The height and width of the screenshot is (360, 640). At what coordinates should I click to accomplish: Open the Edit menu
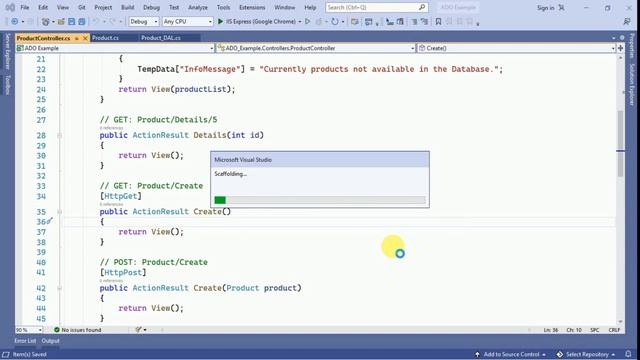click(x=43, y=7)
